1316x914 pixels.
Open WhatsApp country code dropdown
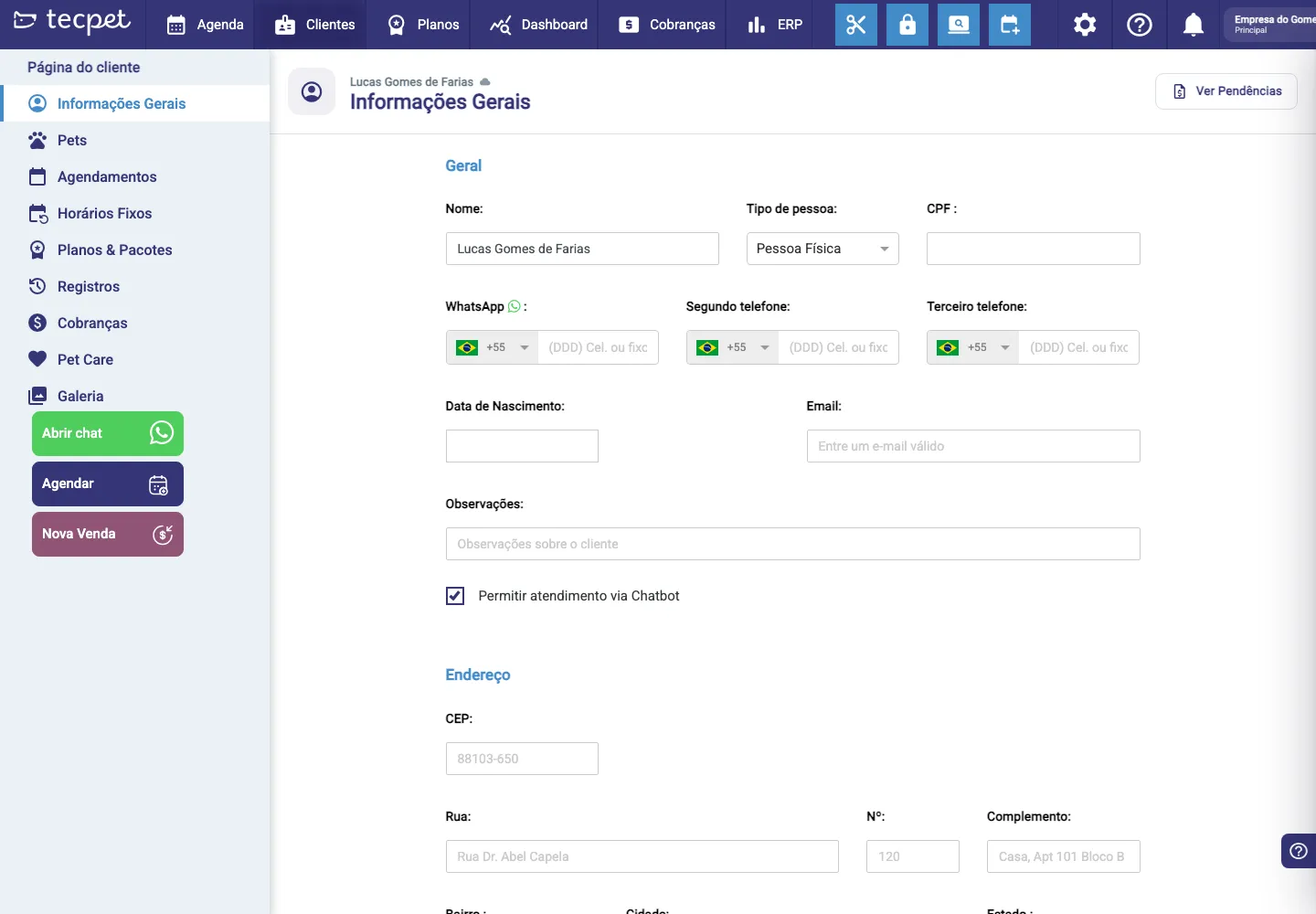[493, 347]
